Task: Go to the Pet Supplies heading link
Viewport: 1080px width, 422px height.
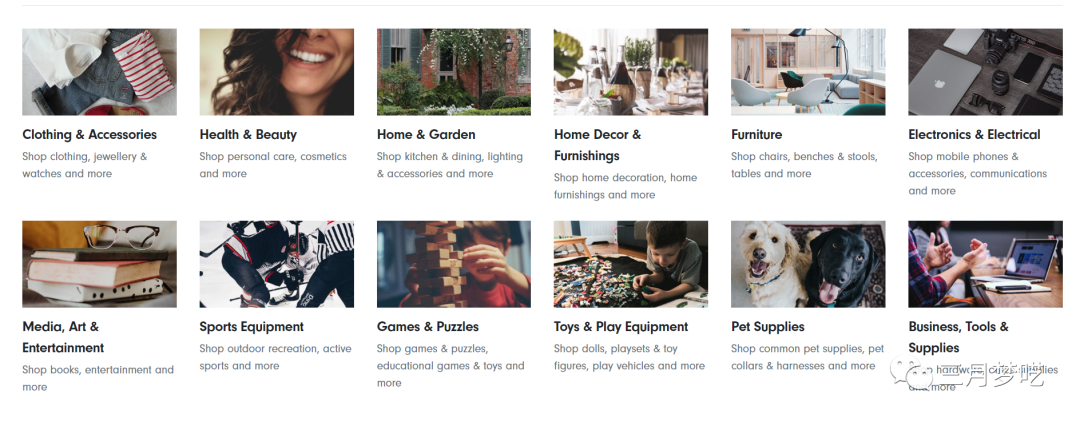Action: [x=767, y=327]
